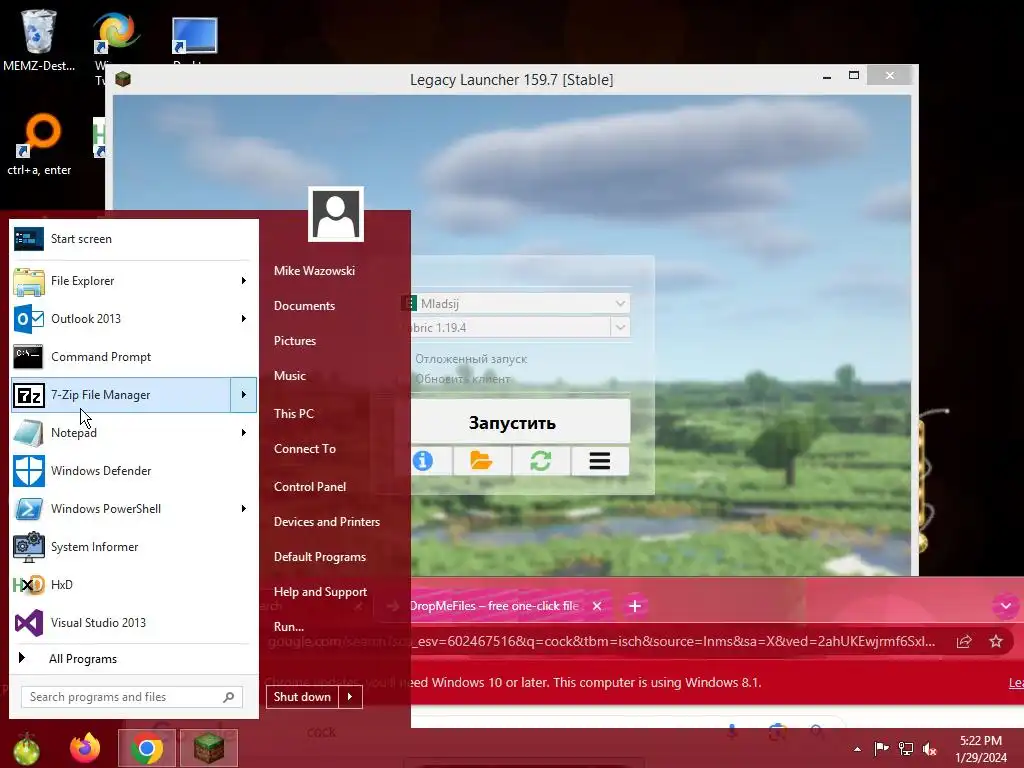The image size is (1024, 768).
Task: Open 7-Zip File Manager
Action: [121, 394]
